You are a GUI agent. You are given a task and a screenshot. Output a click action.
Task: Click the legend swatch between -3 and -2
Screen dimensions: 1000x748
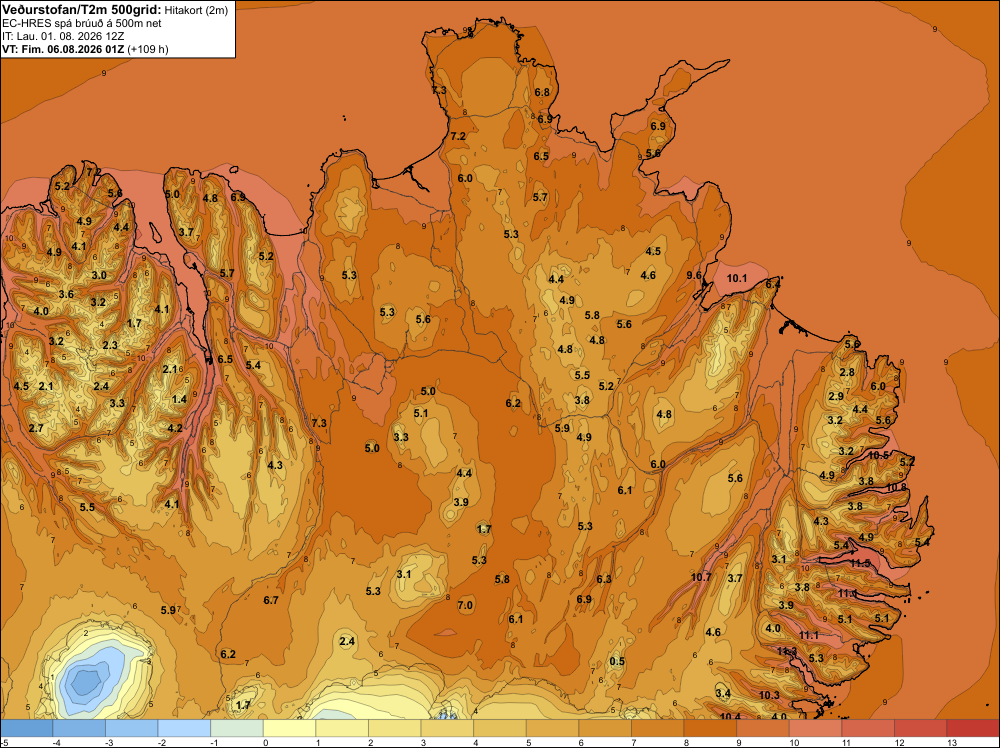(x=131, y=728)
